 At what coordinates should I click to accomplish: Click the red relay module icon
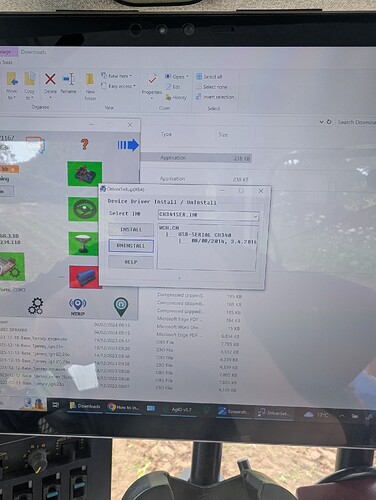(85, 277)
